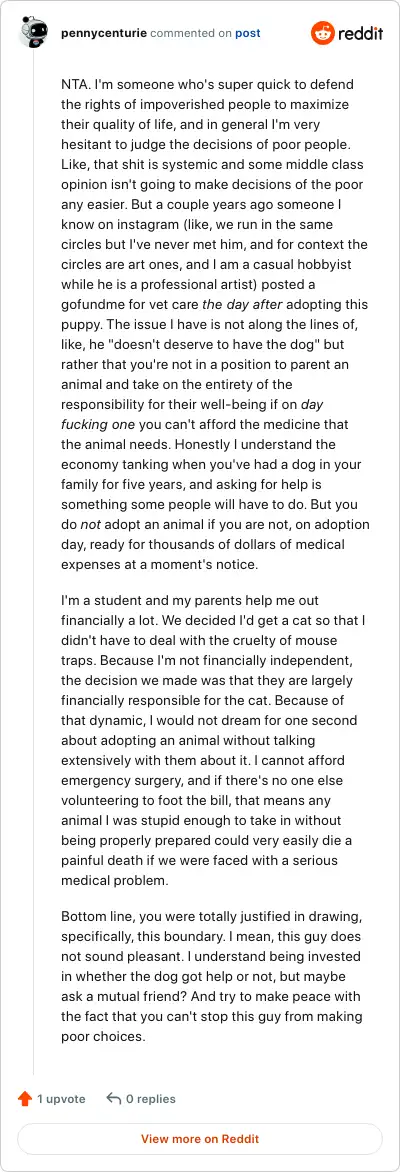This screenshot has height=1172, width=400.
Task: Open the pennycenturie user profile link
Action: (x=104, y=33)
